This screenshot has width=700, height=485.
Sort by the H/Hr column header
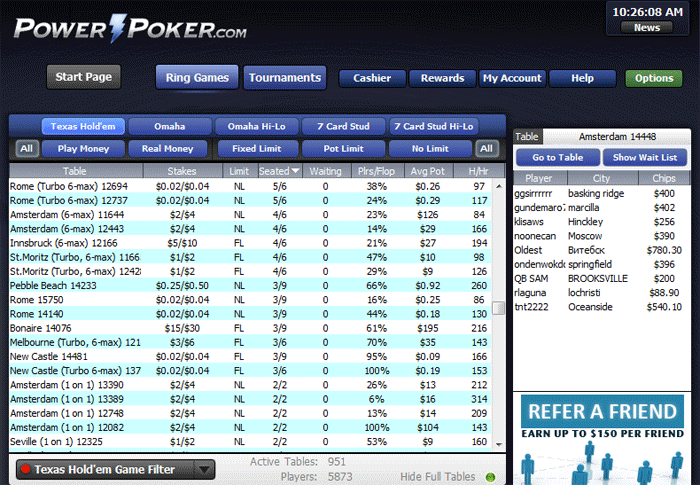point(479,171)
